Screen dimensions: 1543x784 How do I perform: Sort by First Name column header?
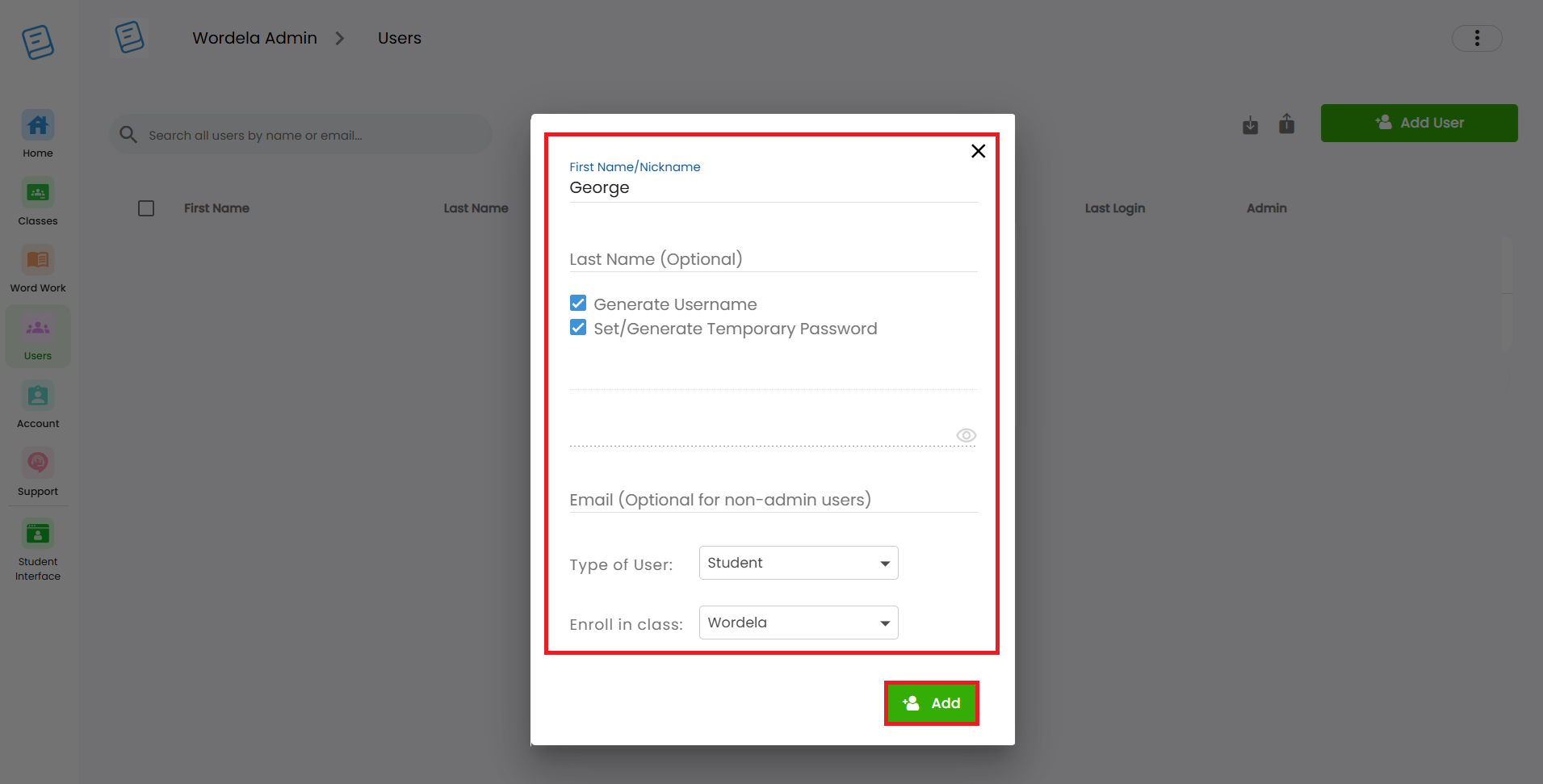click(216, 208)
